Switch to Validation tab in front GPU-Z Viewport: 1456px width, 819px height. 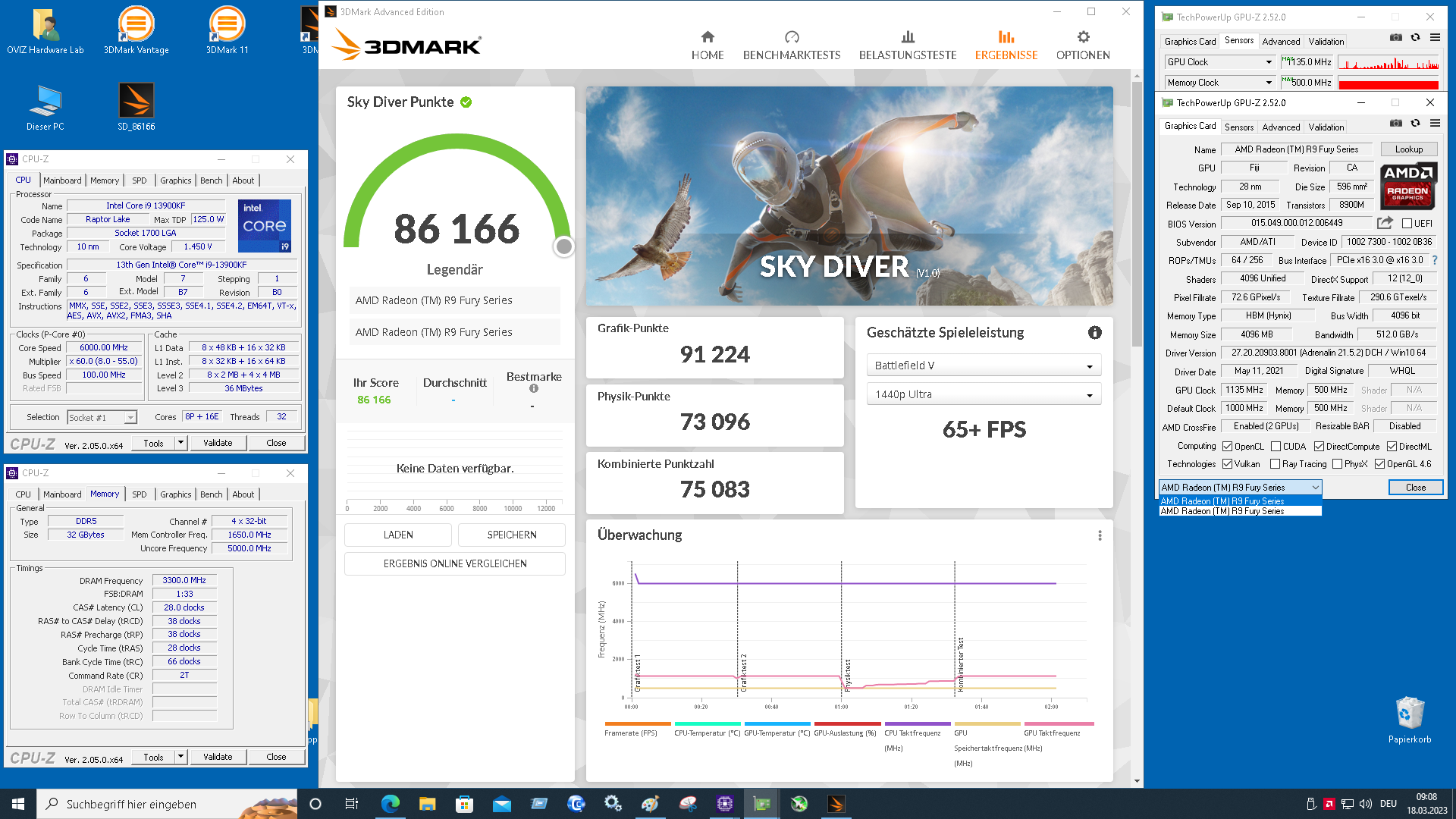[x=1326, y=127]
